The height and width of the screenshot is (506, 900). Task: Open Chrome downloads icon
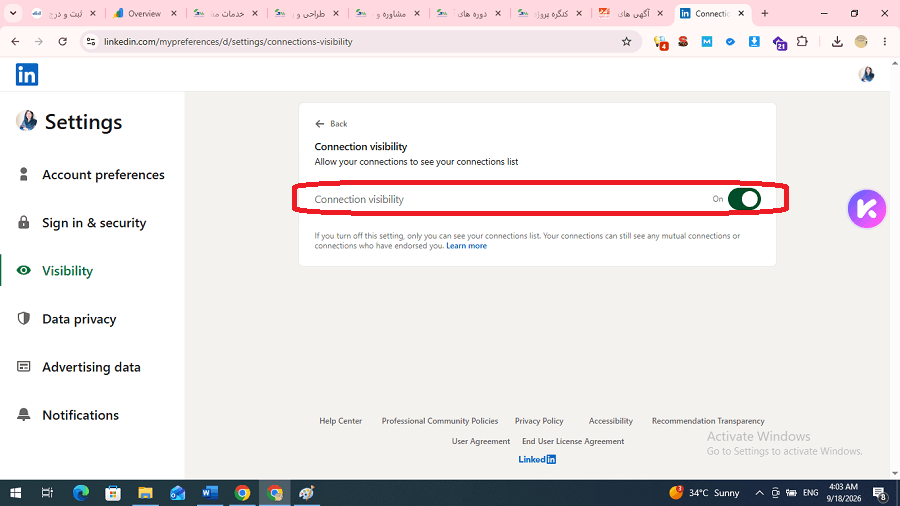coord(837,41)
